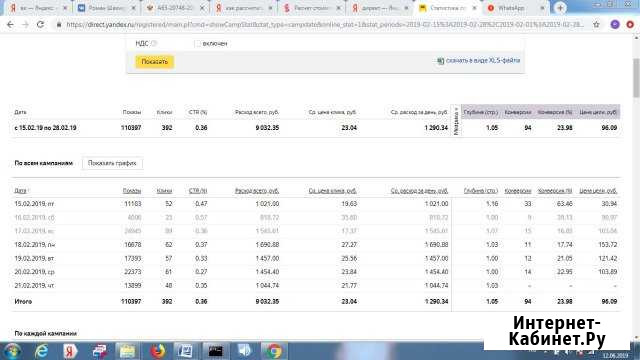Image resolution: width=640 pixels, height=360 pixels.
Task: Click the Показать график button
Action: (112, 163)
